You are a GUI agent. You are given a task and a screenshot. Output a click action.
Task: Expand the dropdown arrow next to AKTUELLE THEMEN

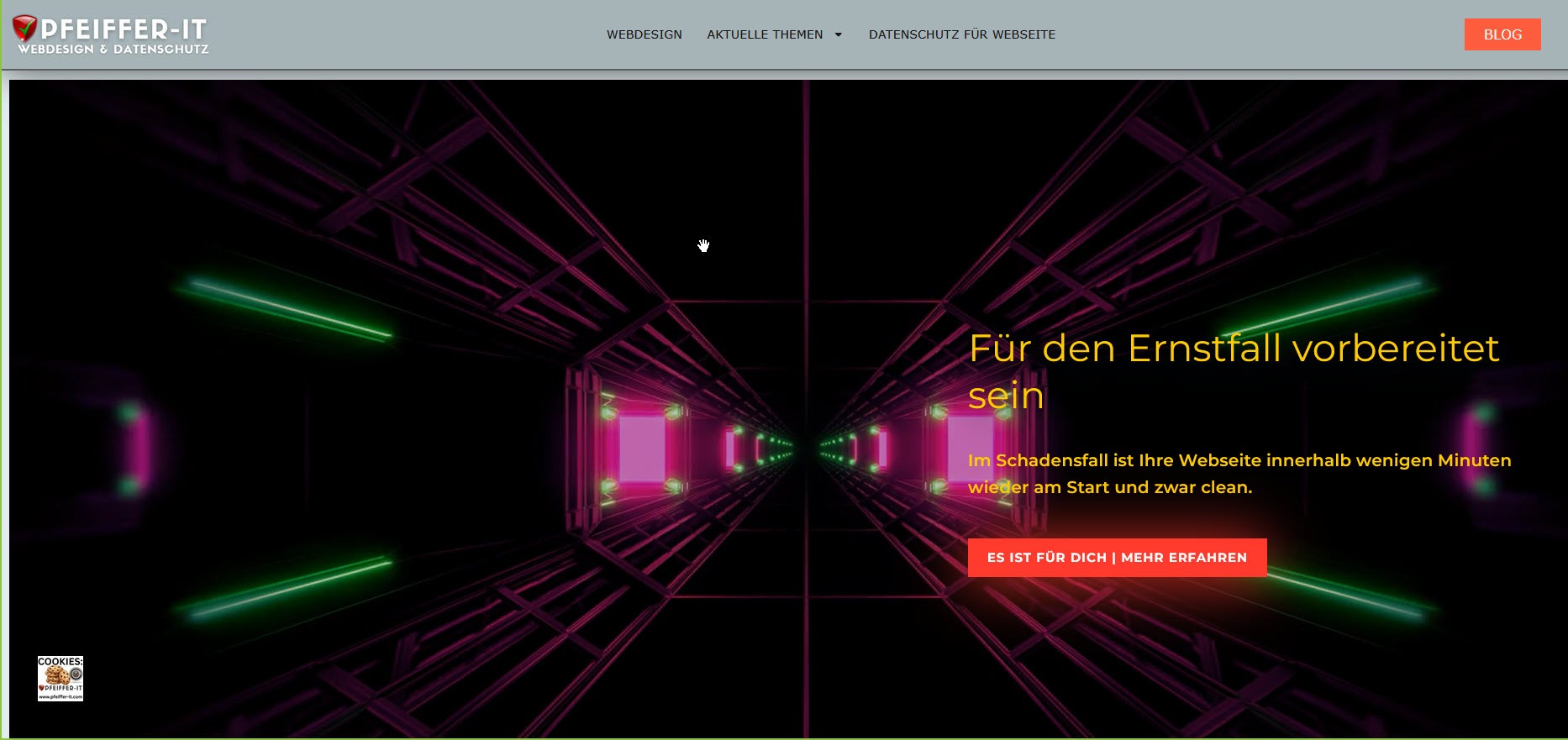(x=838, y=34)
